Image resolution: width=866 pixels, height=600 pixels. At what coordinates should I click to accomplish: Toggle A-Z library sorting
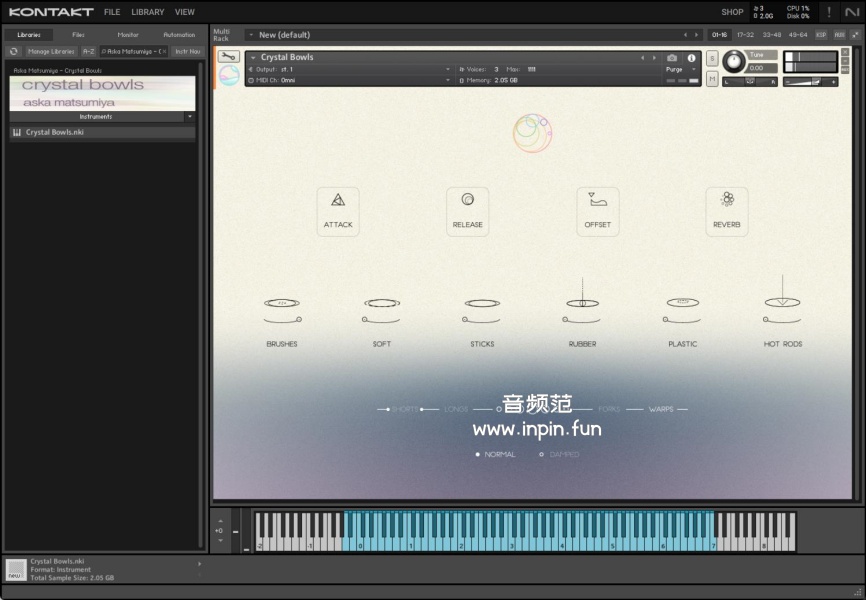[x=88, y=51]
